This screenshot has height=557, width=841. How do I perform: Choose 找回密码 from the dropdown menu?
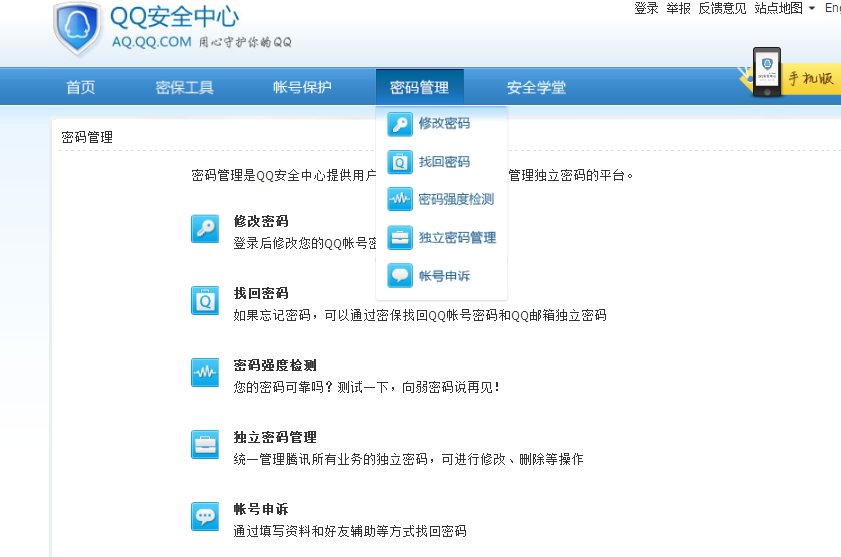(x=444, y=162)
